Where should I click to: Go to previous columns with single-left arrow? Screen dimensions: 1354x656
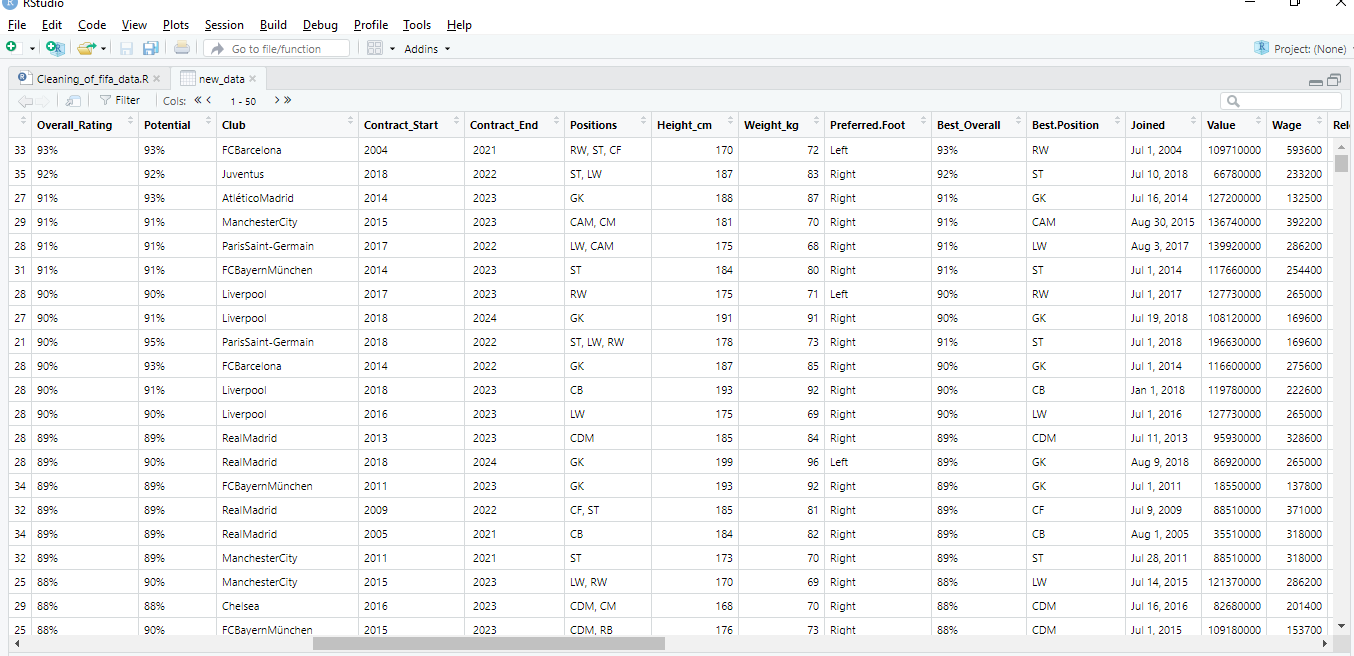coord(209,100)
